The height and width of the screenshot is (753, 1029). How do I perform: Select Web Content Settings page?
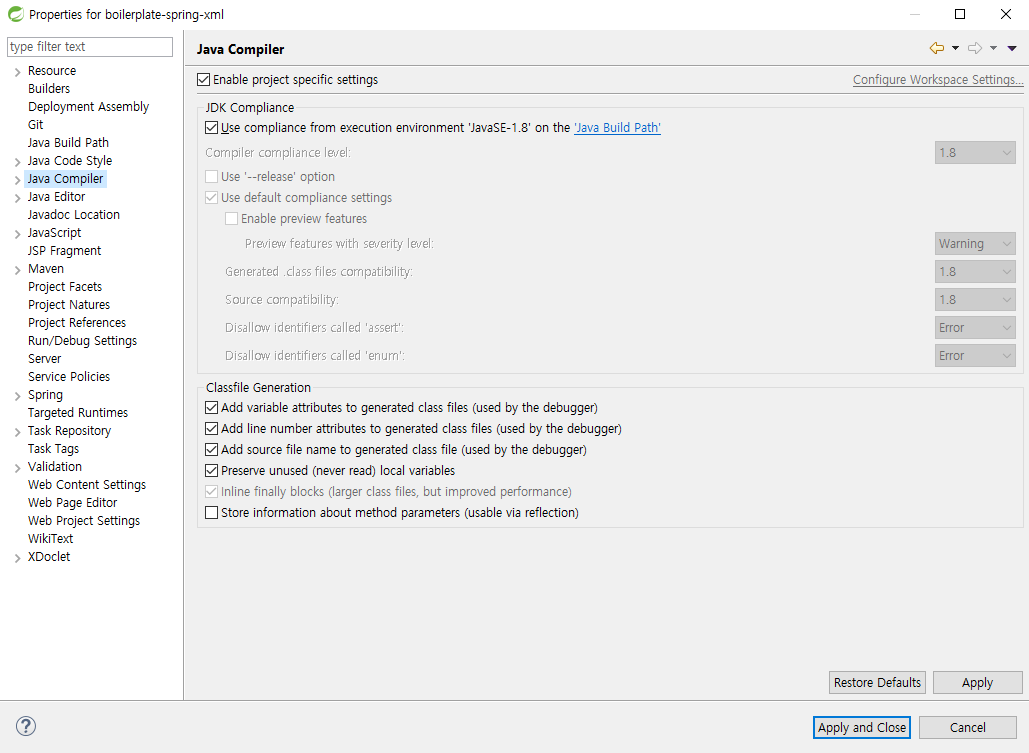(87, 484)
